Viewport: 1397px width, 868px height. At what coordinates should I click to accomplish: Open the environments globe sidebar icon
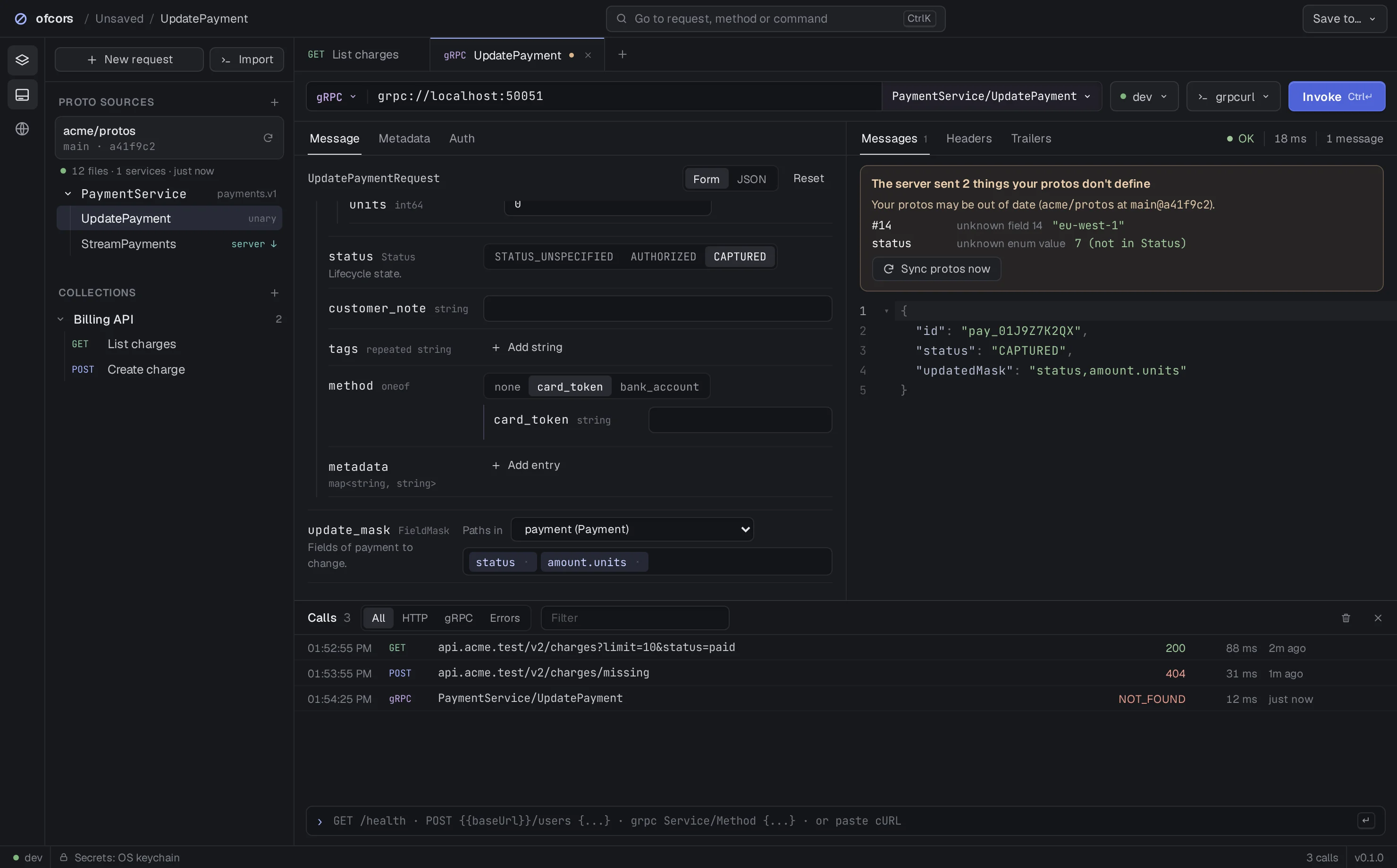tap(22, 129)
